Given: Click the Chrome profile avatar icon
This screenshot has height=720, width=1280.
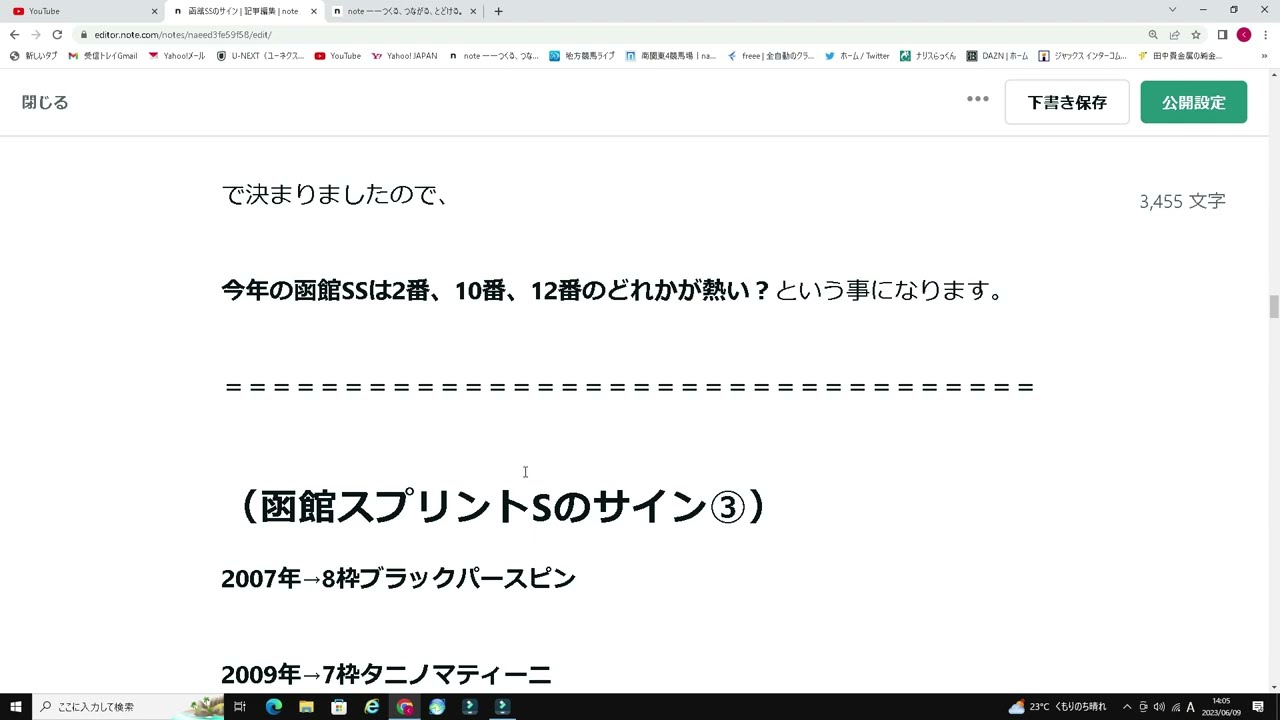Looking at the screenshot, I should pyautogui.click(x=1243, y=33).
